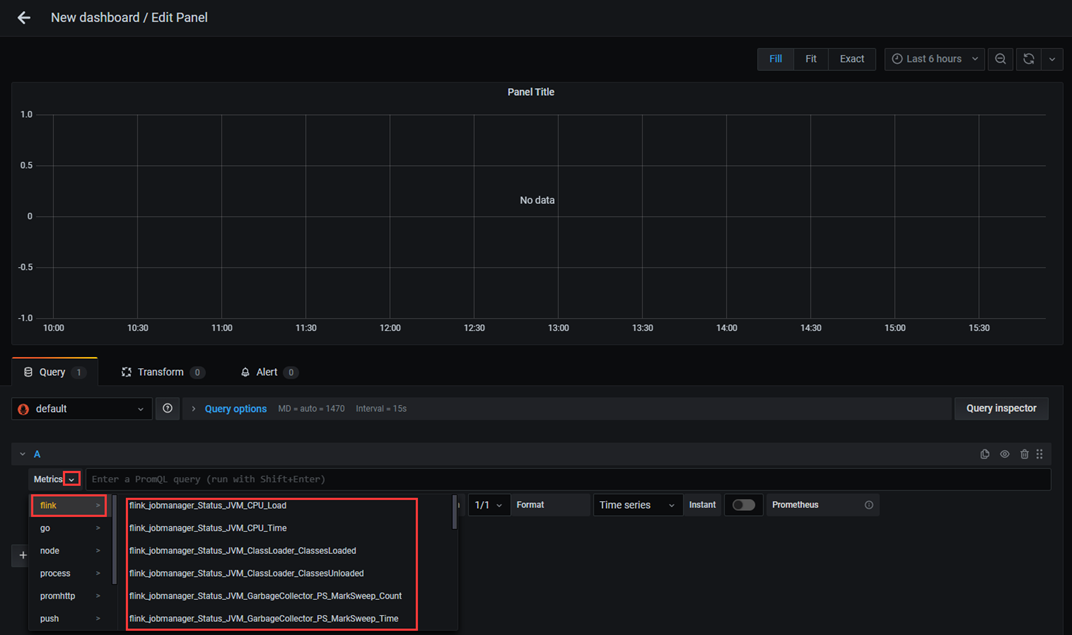This screenshot has height=635, width=1072.
Task: Open the Query inspector
Action: [1001, 408]
